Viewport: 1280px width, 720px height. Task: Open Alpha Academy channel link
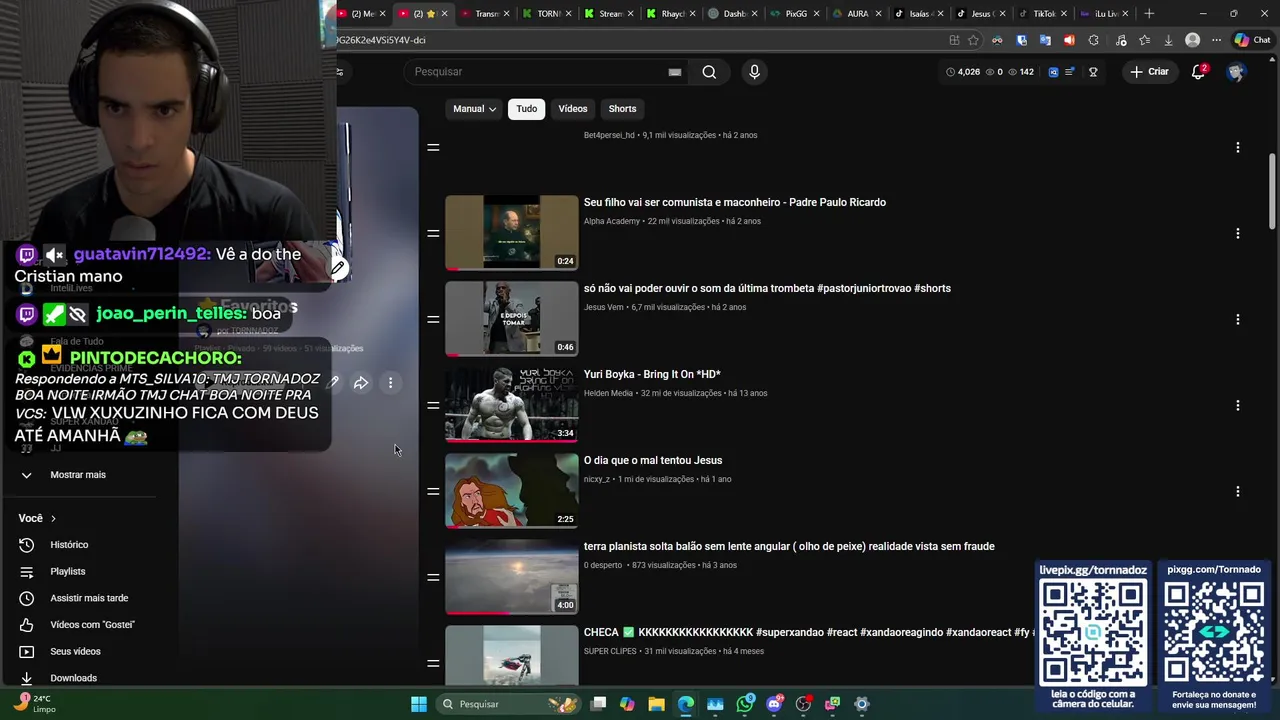(x=612, y=221)
